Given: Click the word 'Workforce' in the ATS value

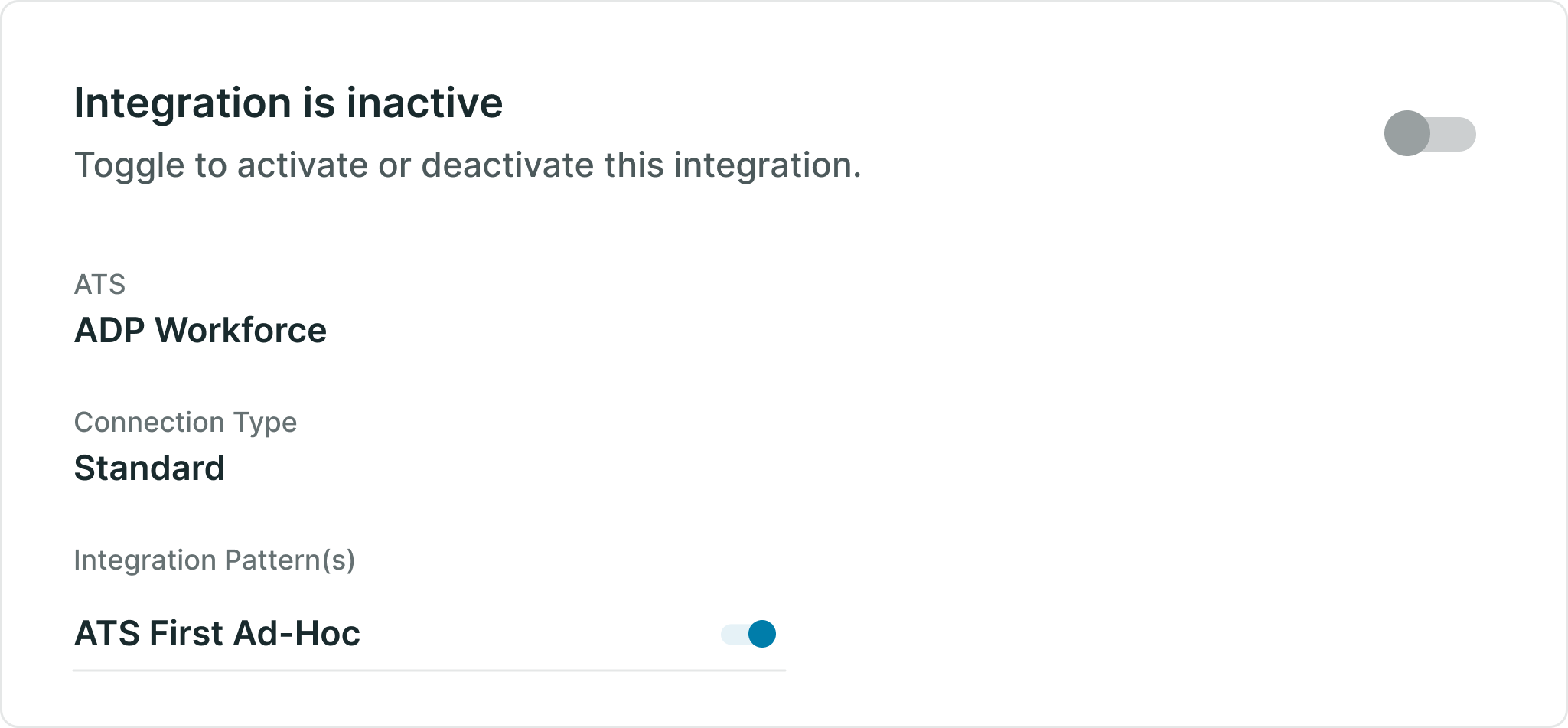Looking at the screenshot, I should coord(241,331).
